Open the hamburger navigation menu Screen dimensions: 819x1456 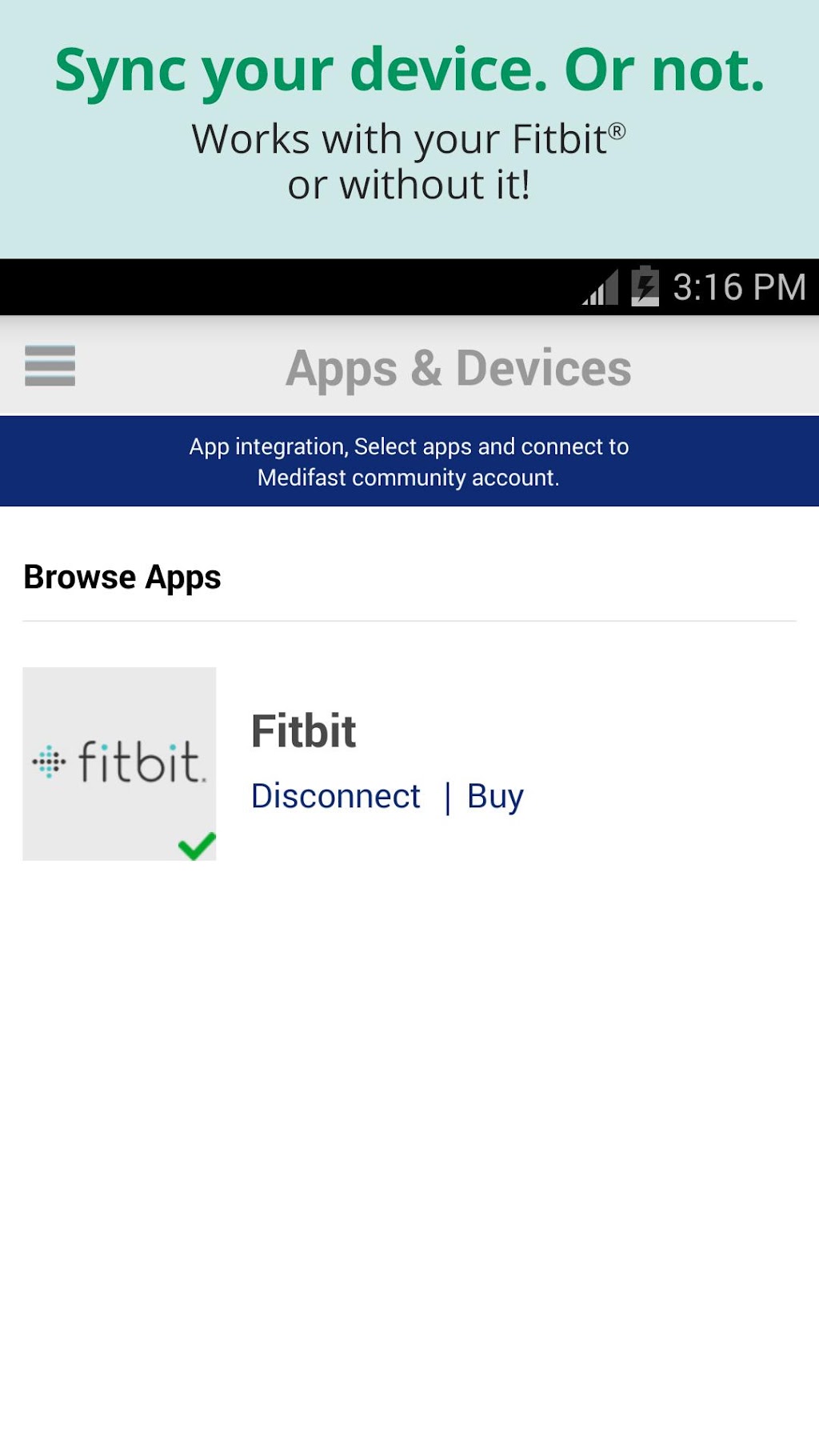tap(50, 366)
